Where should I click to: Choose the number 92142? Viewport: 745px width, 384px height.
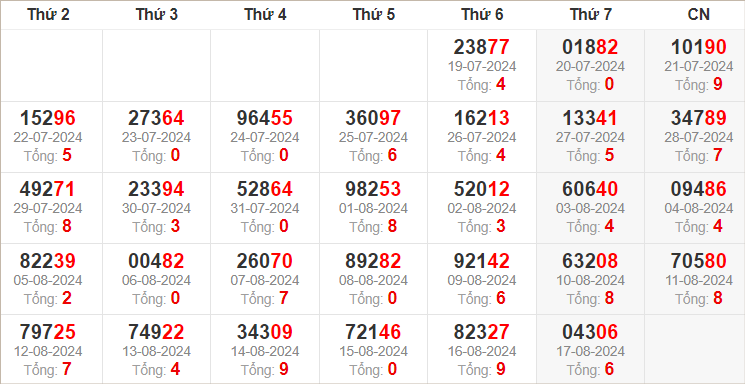(x=482, y=261)
